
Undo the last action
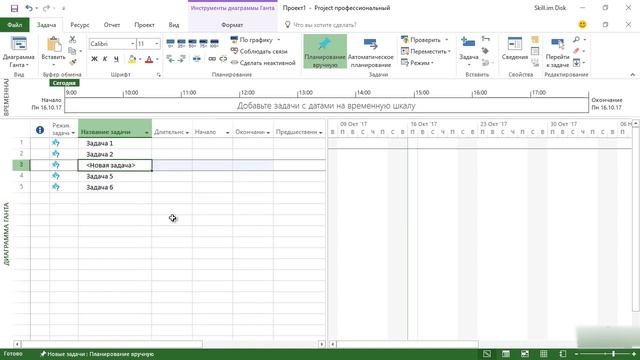pos(29,8)
